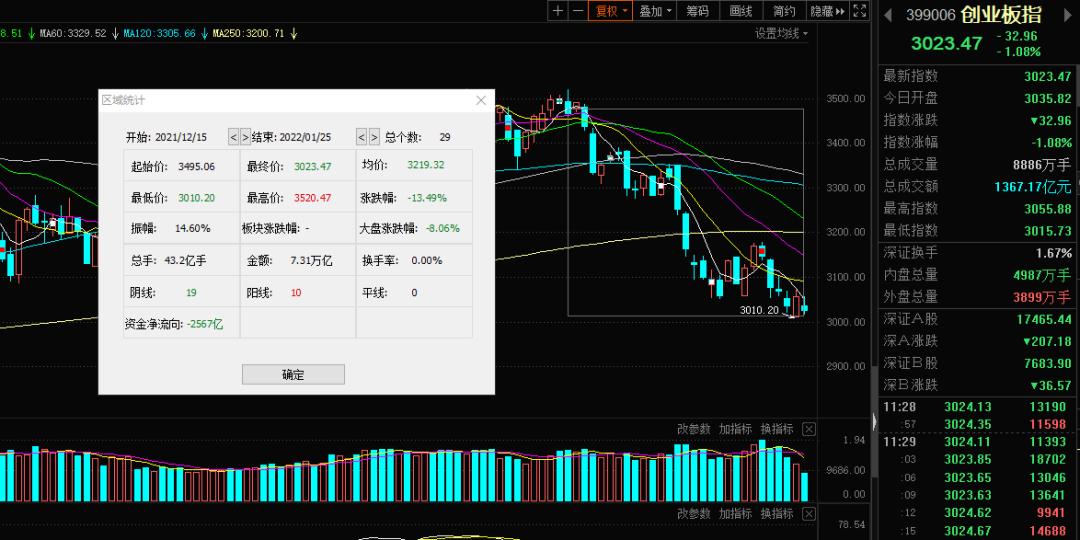Click the plus zoom-in icon in chart toolbar
Screen dimensions: 1080x540
[x=558, y=11]
